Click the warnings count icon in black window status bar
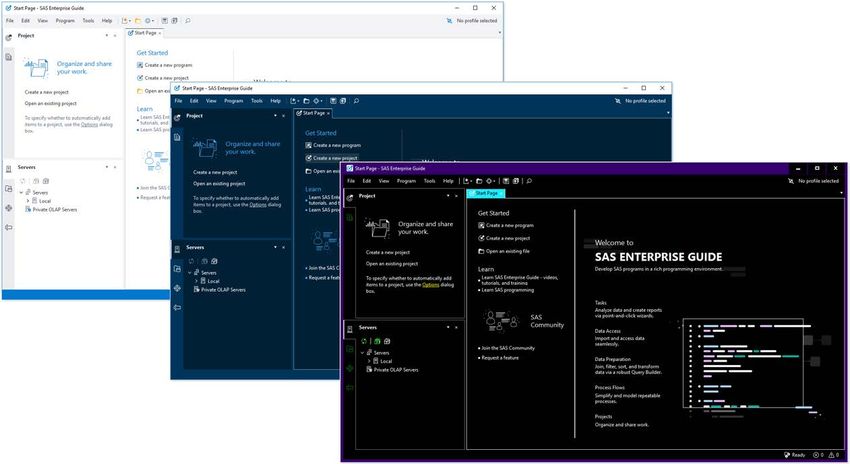The width and height of the screenshot is (850, 464). tap(832, 455)
